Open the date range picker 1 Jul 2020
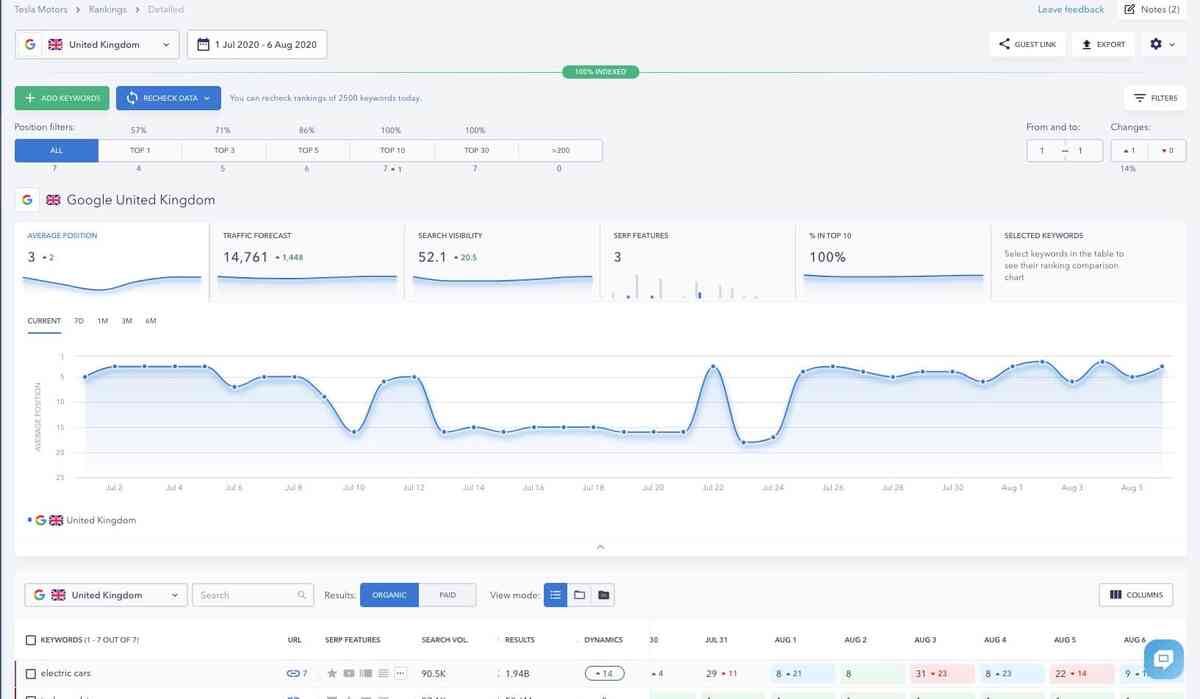The height and width of the screenshot is (699, 1200). [257, 44]
